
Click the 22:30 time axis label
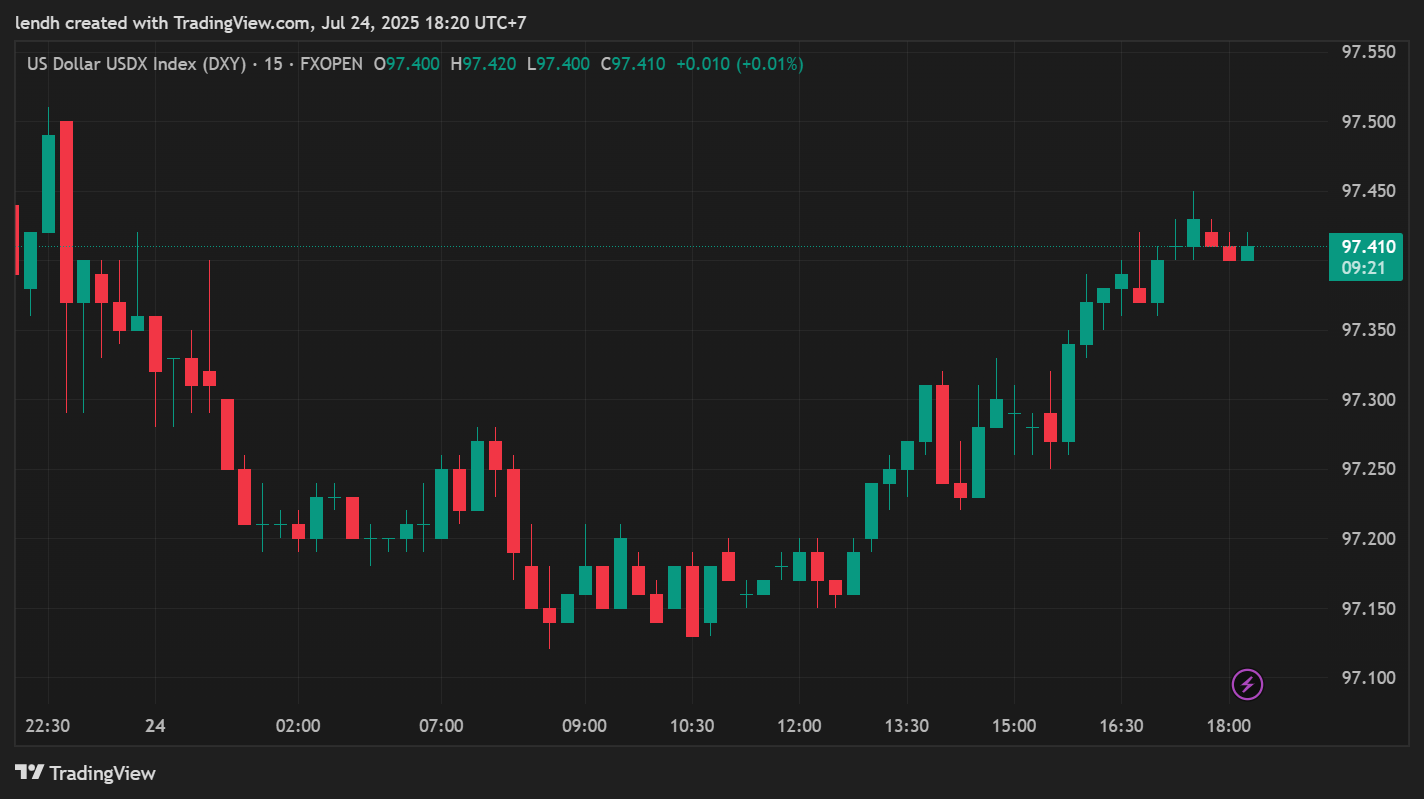tap(47, 726)
